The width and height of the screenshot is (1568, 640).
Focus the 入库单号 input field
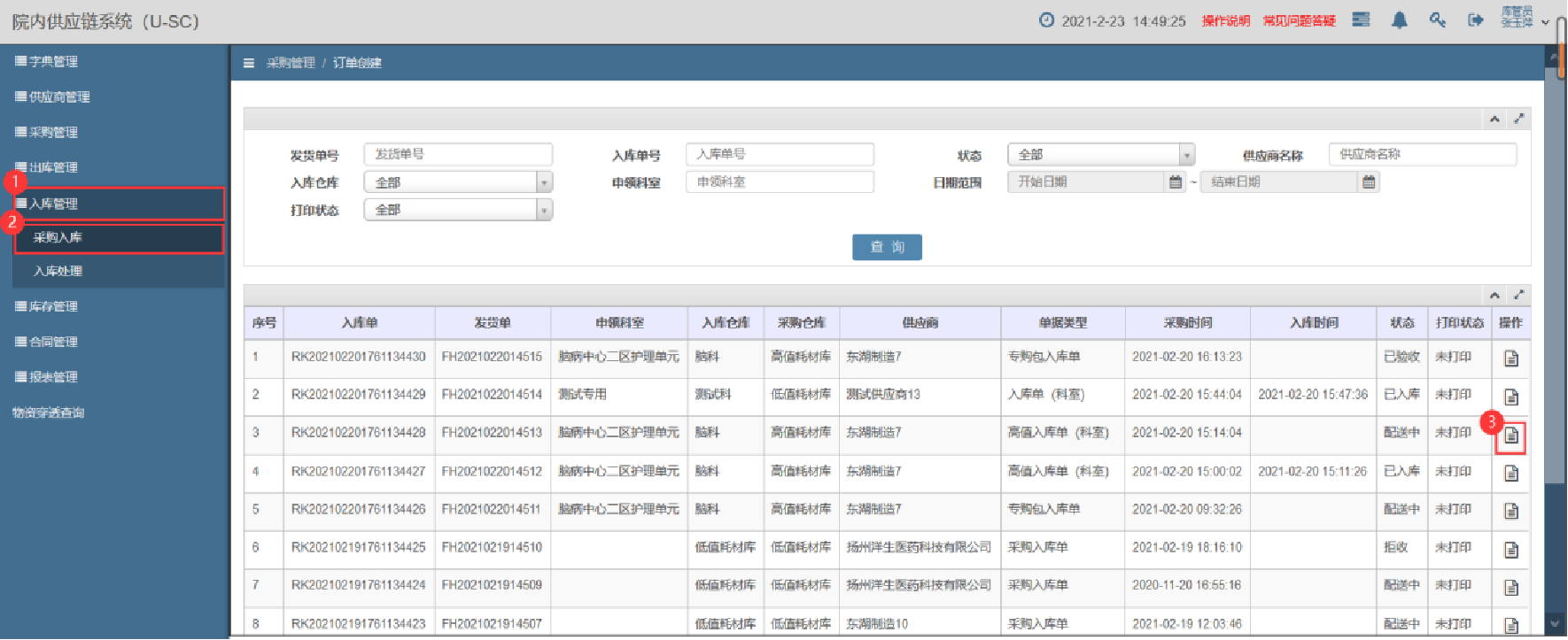tap(780, 154)
